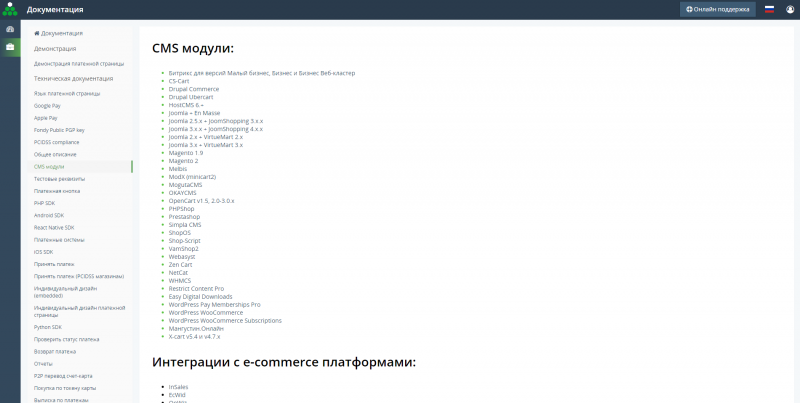Viewport: 800px width, 403px height.
Task: Open Apple Pay in the sidebar
Action: [x=46, y=118]
